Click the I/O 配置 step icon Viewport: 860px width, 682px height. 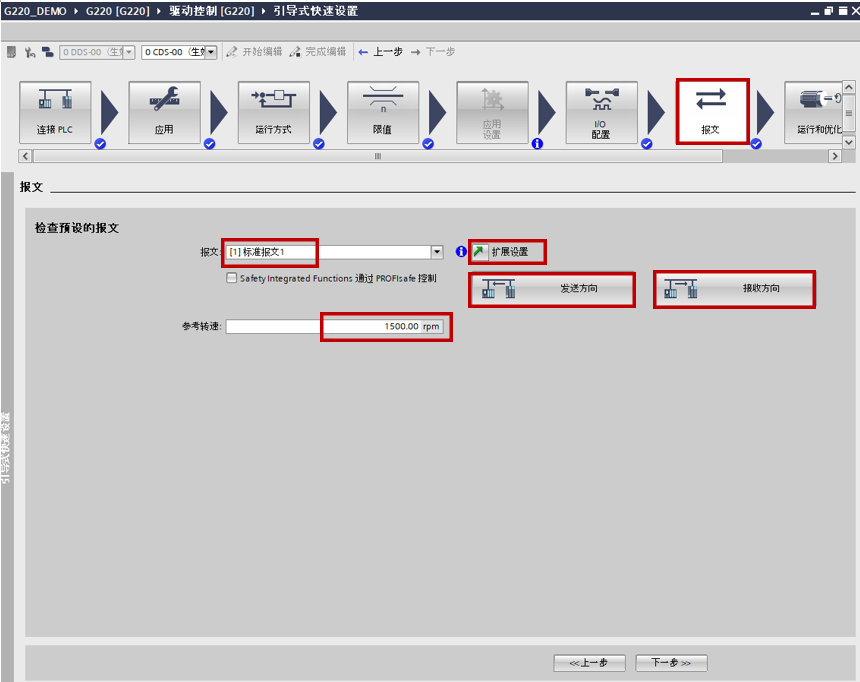click(x=600, y=112)
